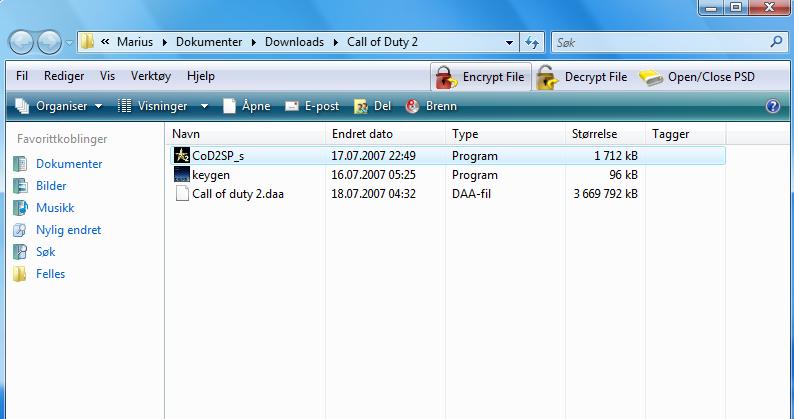Click the Decrypt File open padlock icon
The height and width of the screenshot is (419, 794).
click(547, 78)
